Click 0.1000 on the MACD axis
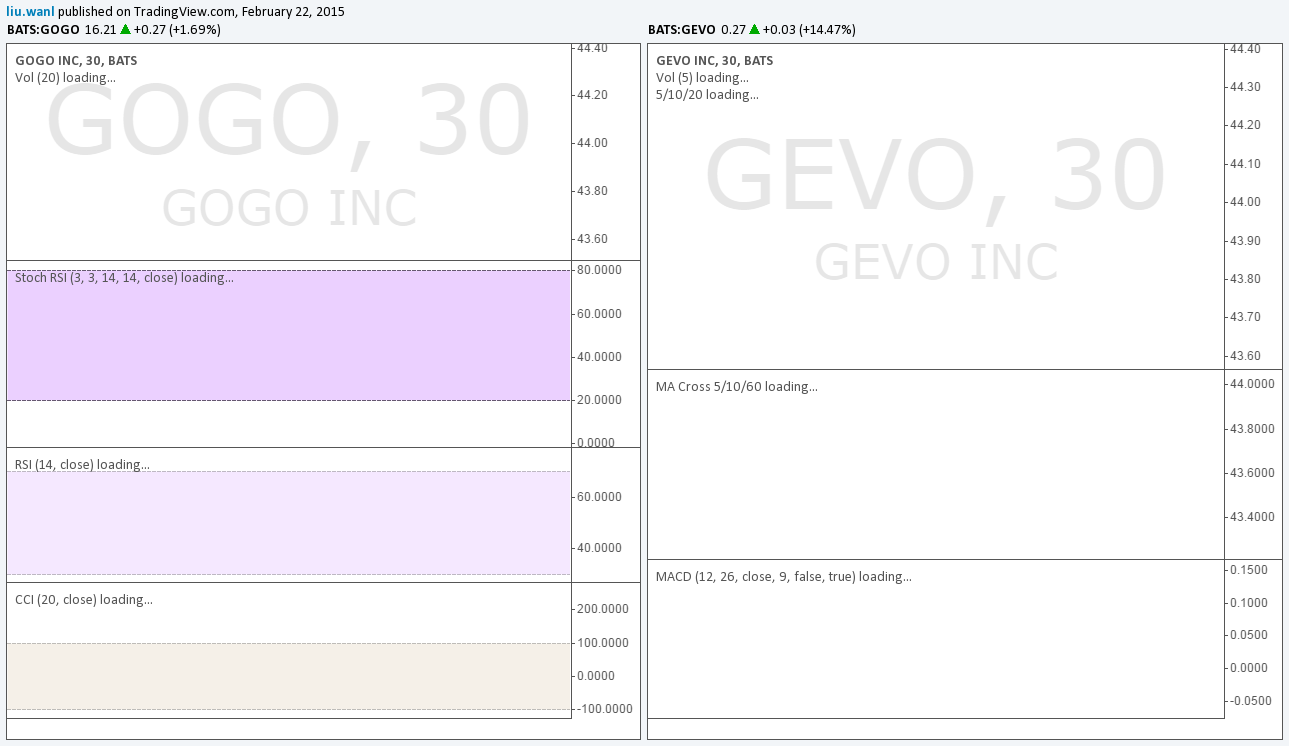Viewport: 1289px width, 746px height. tap(1249, 603)
